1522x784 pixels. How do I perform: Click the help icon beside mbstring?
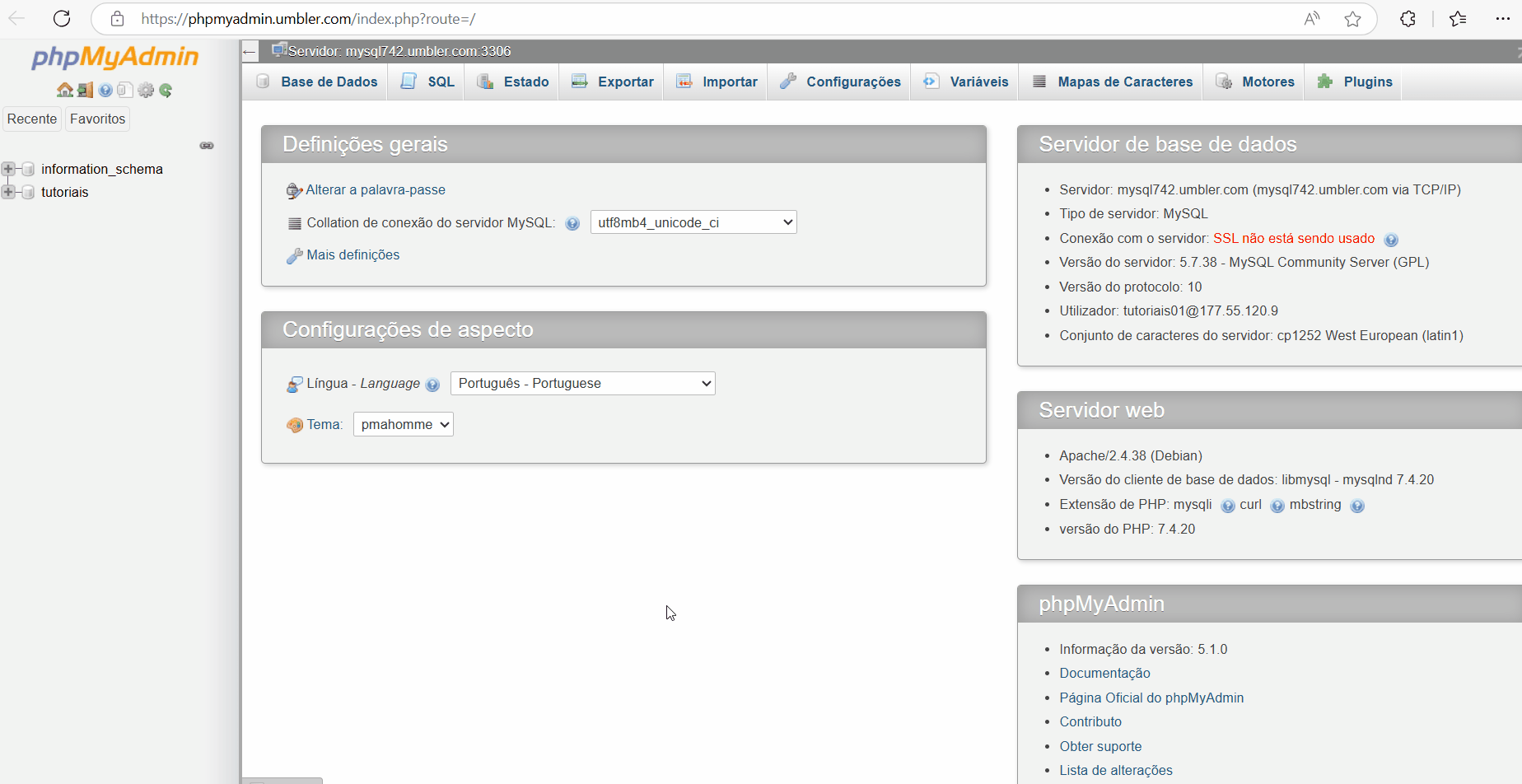click(x=1357, y=506)
